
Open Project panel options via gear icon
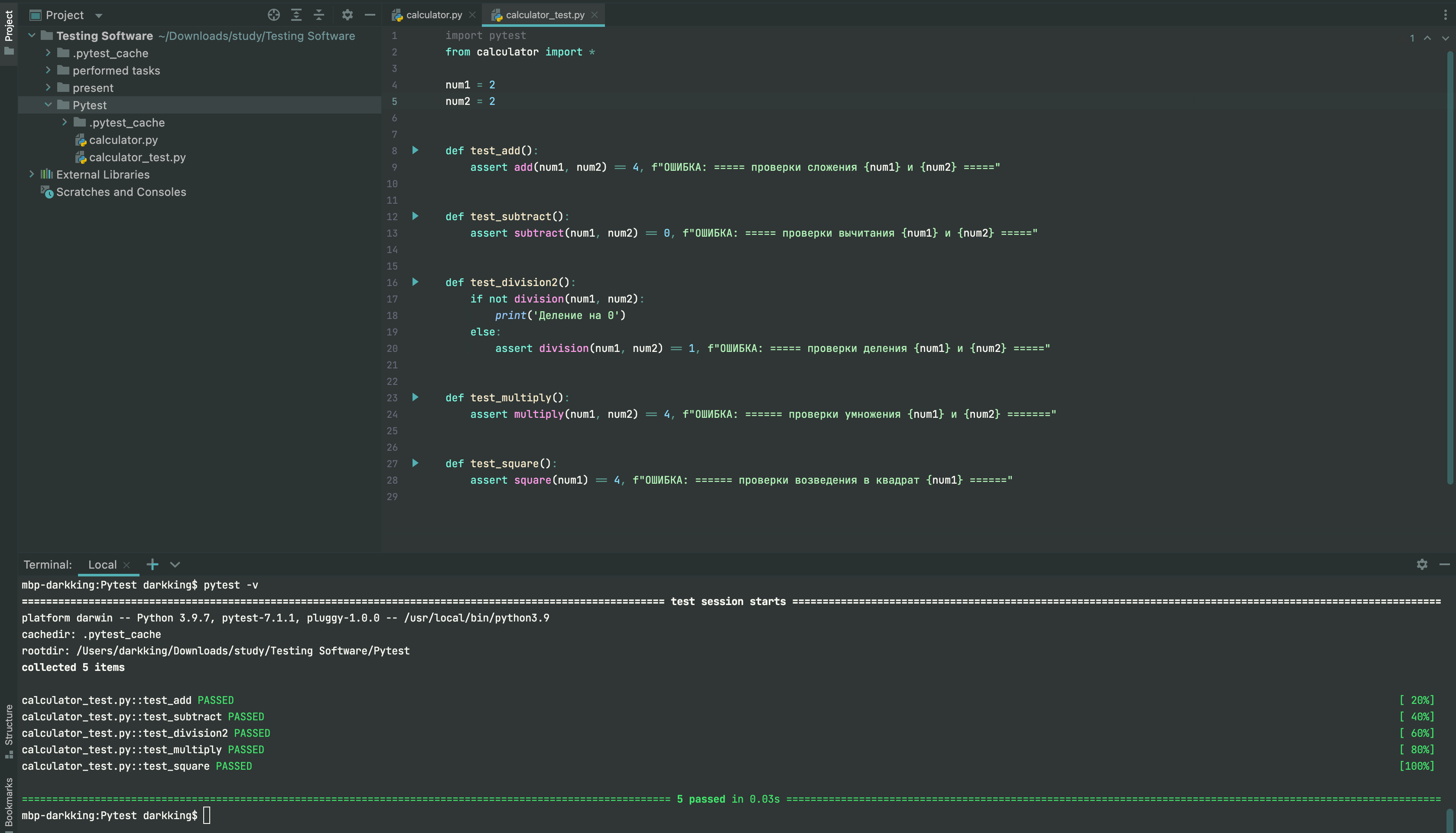[347, 15]
